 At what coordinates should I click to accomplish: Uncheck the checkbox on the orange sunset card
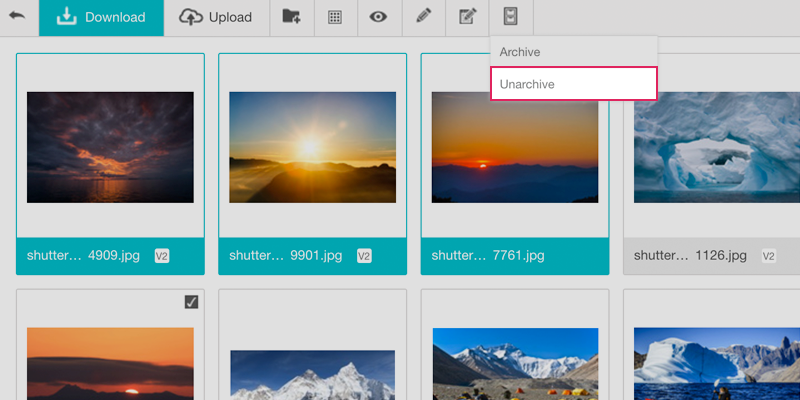point(191,303)
